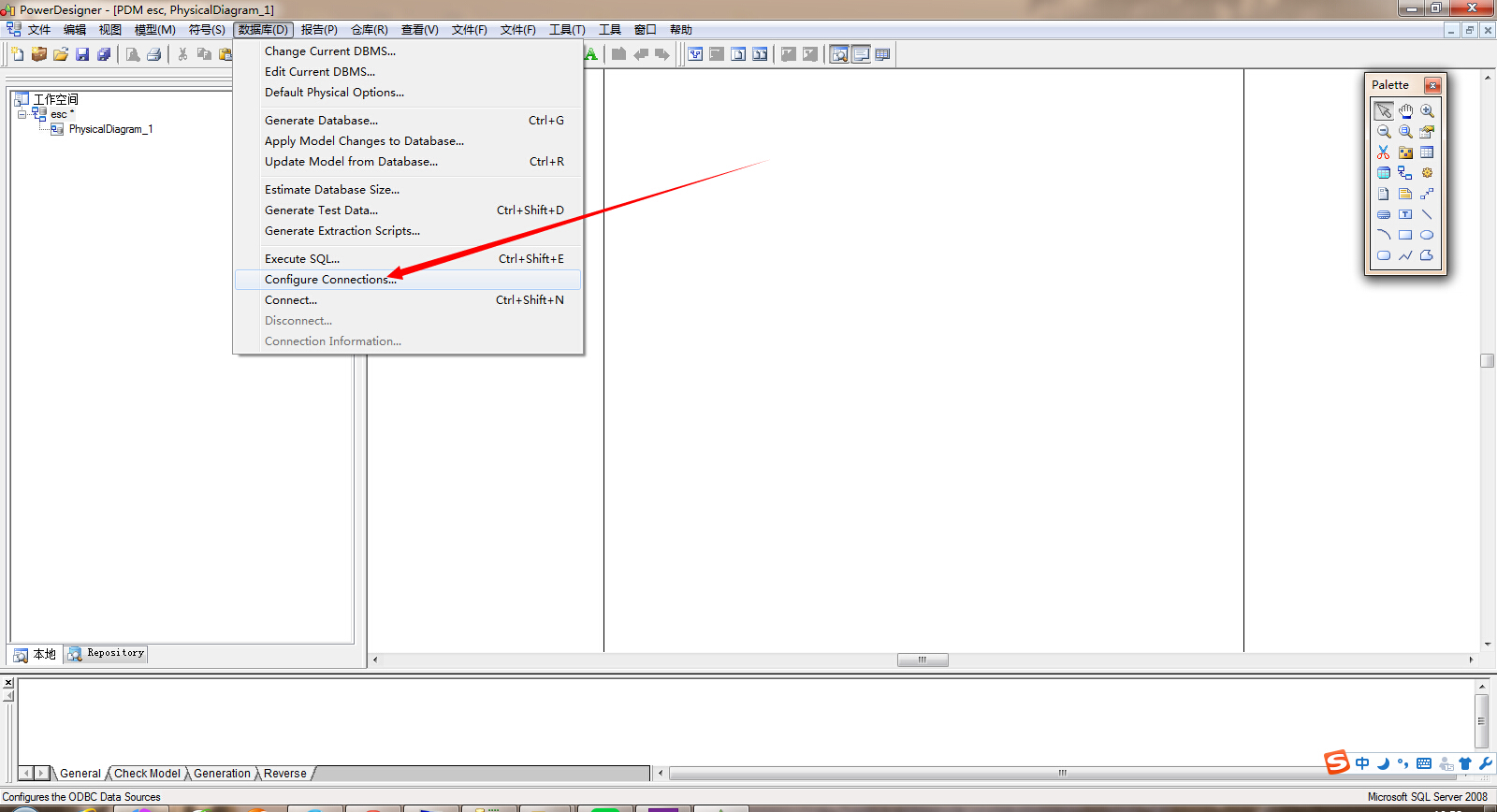Select the Text tool in Palette
This screenshot has width=1497, height=812.
click(x=1405, y=214)
